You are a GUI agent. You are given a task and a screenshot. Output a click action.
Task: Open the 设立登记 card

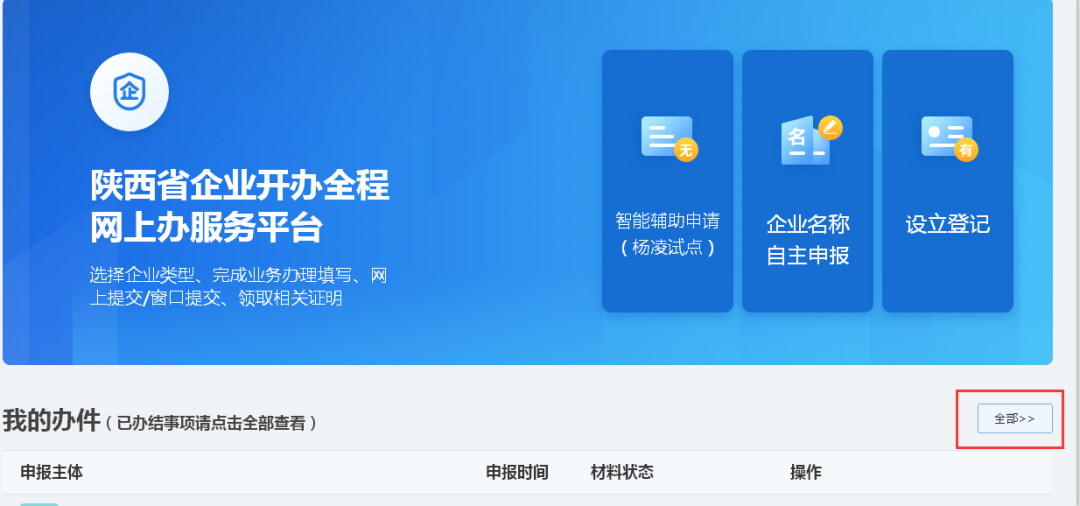point(947,181)
